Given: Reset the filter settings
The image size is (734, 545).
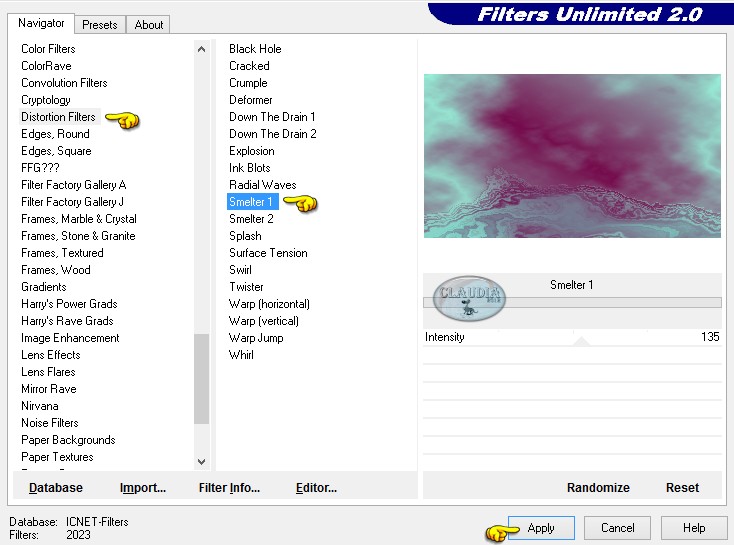Looking at the screenshot, I should (x=682, y=488).
